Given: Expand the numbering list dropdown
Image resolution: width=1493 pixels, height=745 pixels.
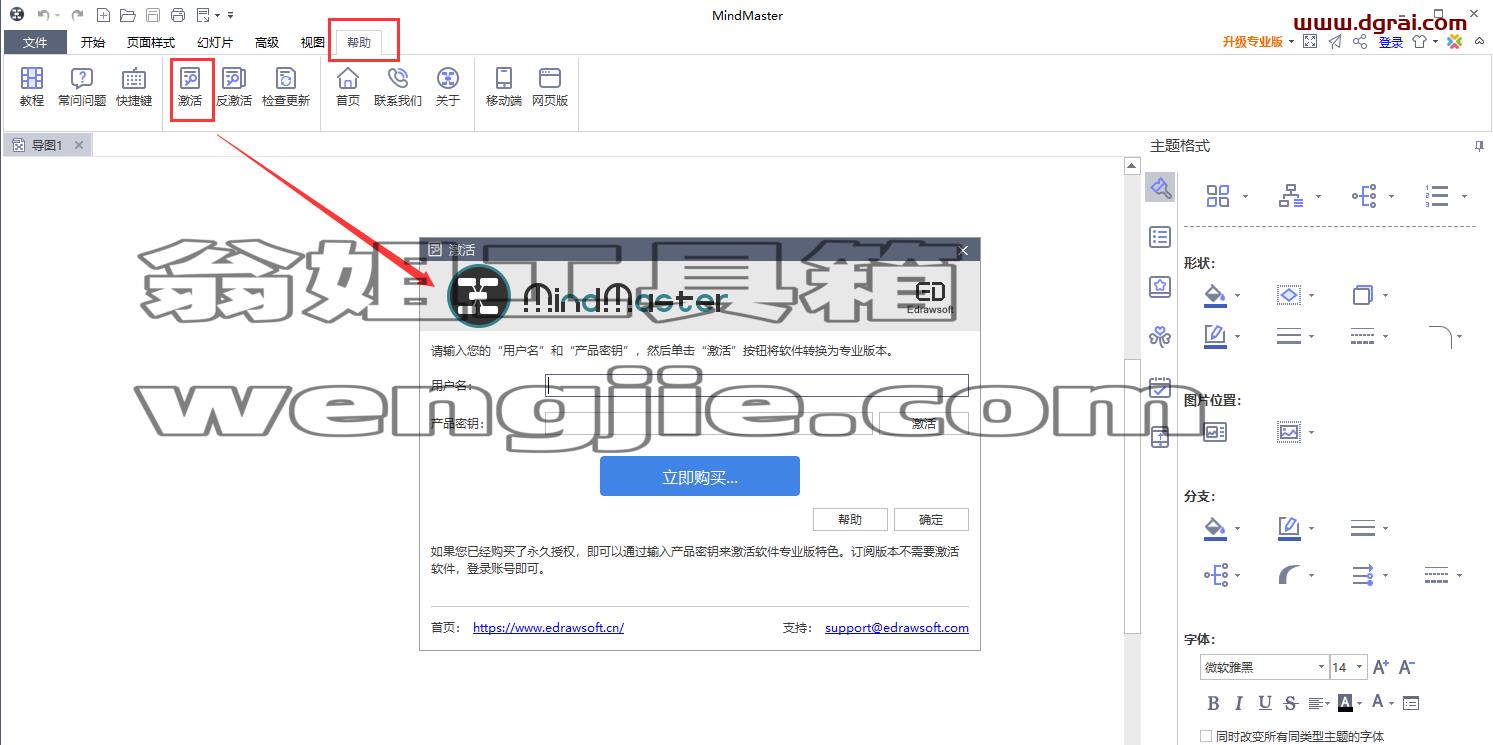Looking at the screenshot, I should (x=1465, y=197).
